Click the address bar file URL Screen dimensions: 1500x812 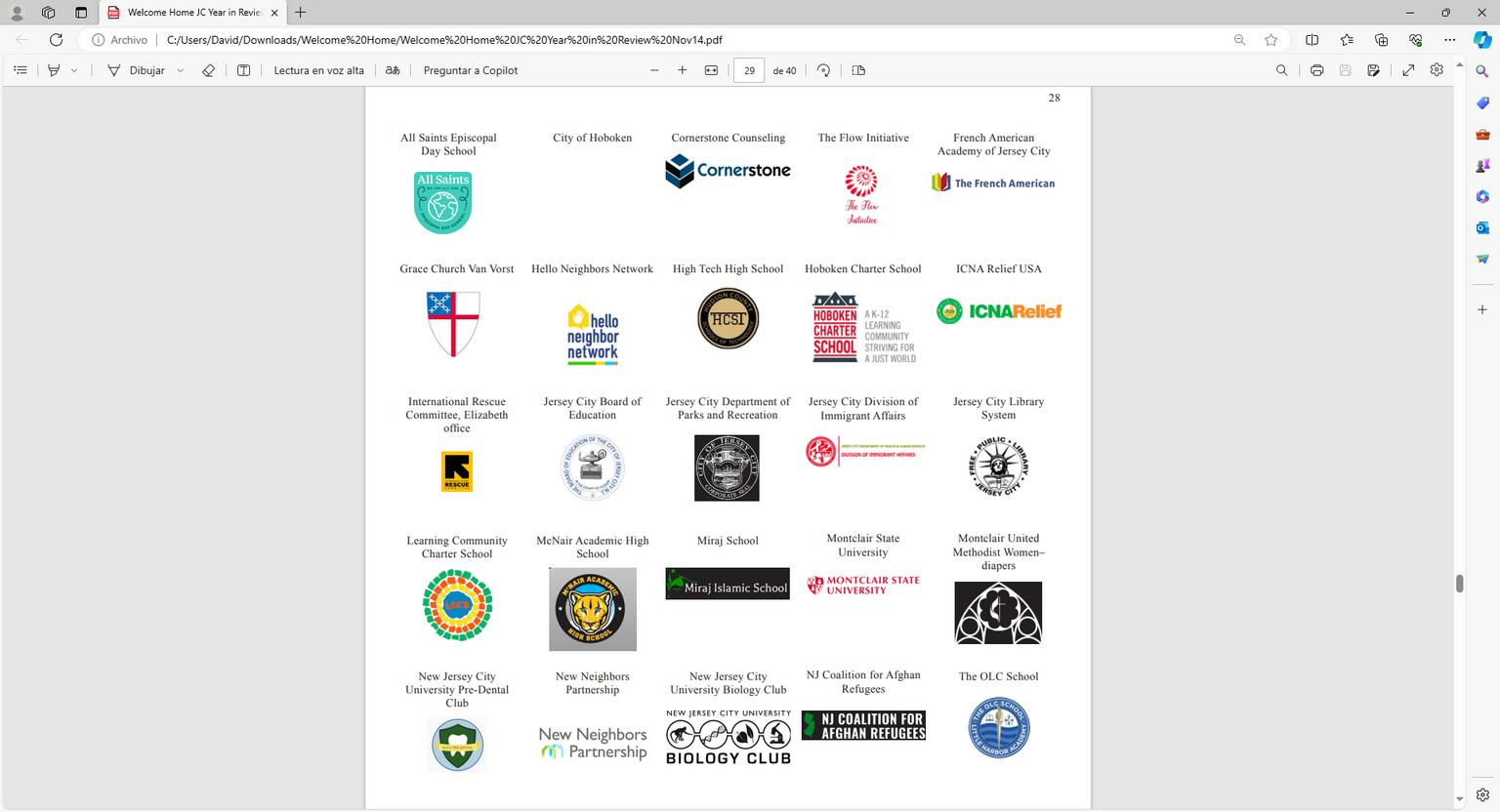pyautogui.click(x=444, y=40)
